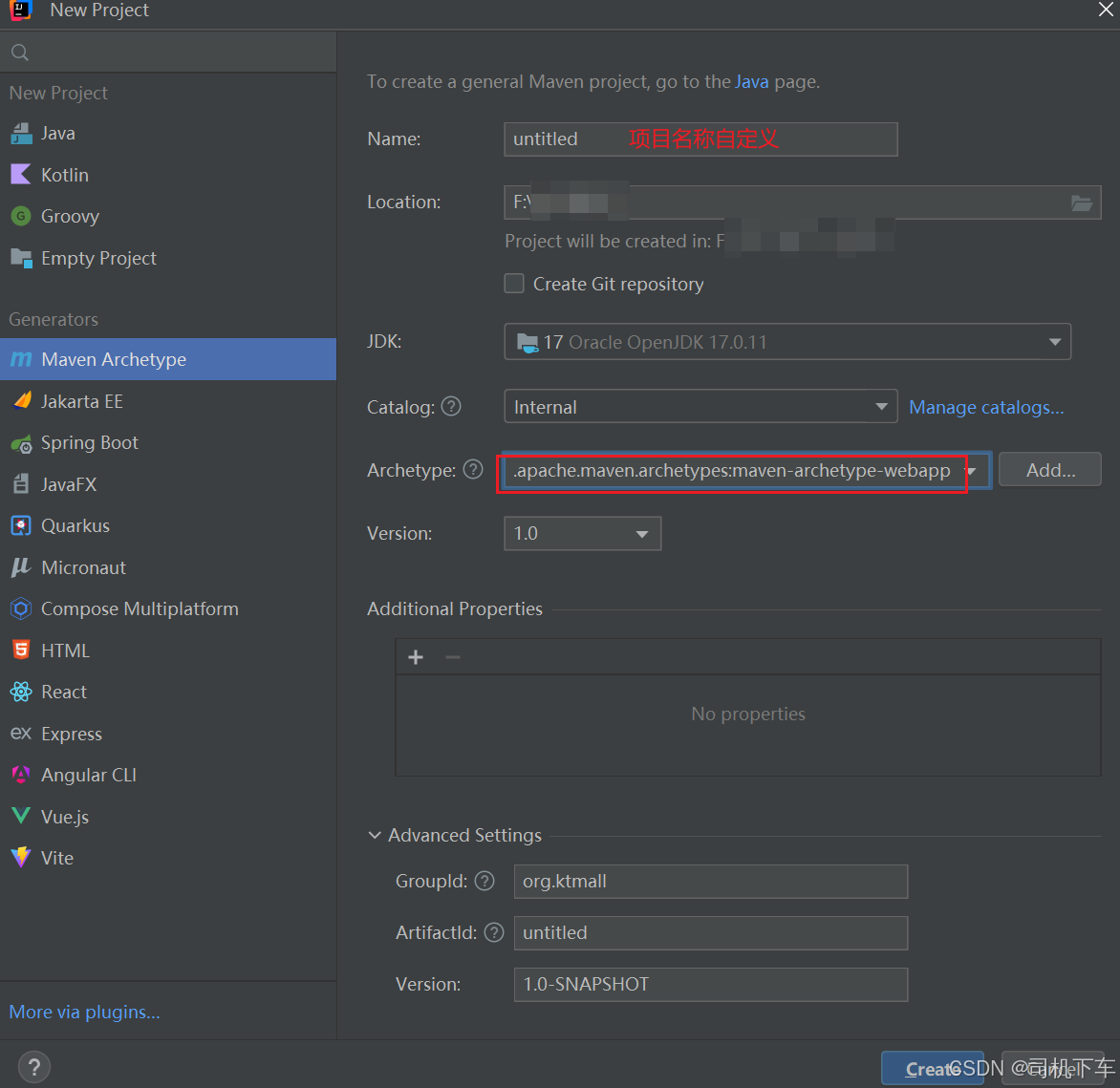Screen dimensions: 1120x1088
Task: Follow the Java page link
Action: pyautogui.click(x=751, y=81)
